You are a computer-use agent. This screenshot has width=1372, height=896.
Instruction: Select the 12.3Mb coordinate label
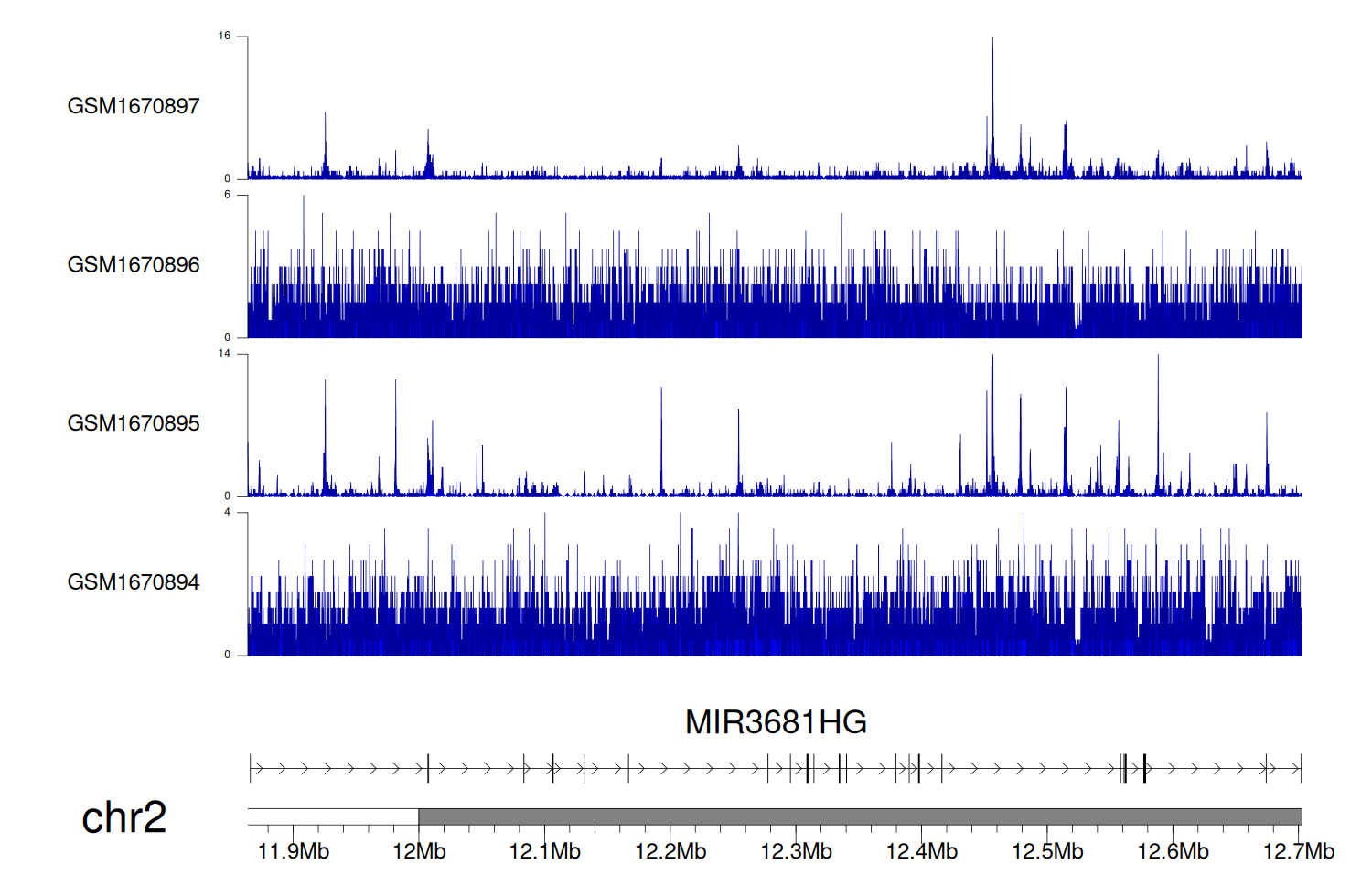pos(796,852)
